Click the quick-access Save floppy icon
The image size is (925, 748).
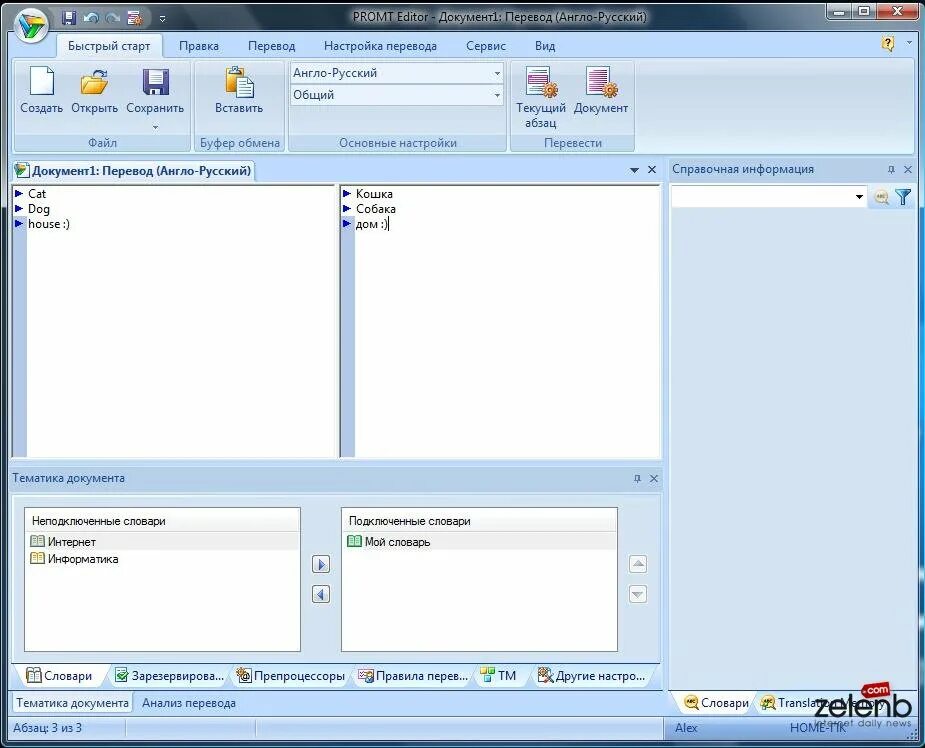point(68,18)
